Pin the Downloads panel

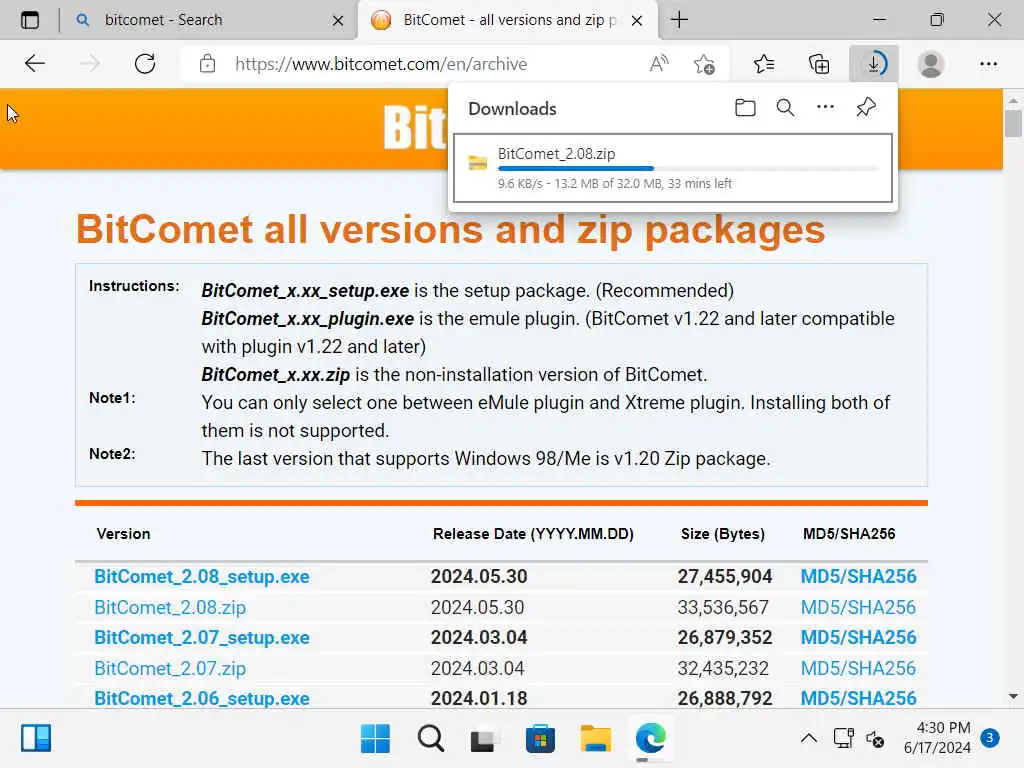pos(866,108)
